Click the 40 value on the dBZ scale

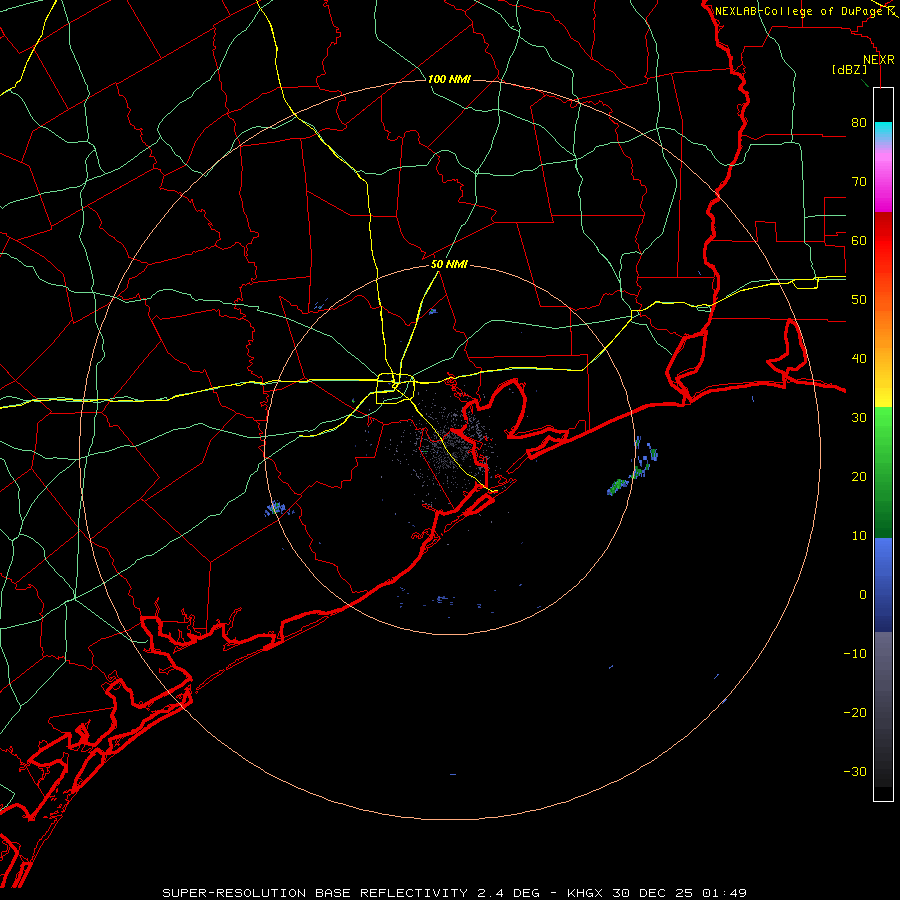pos(859,359)
